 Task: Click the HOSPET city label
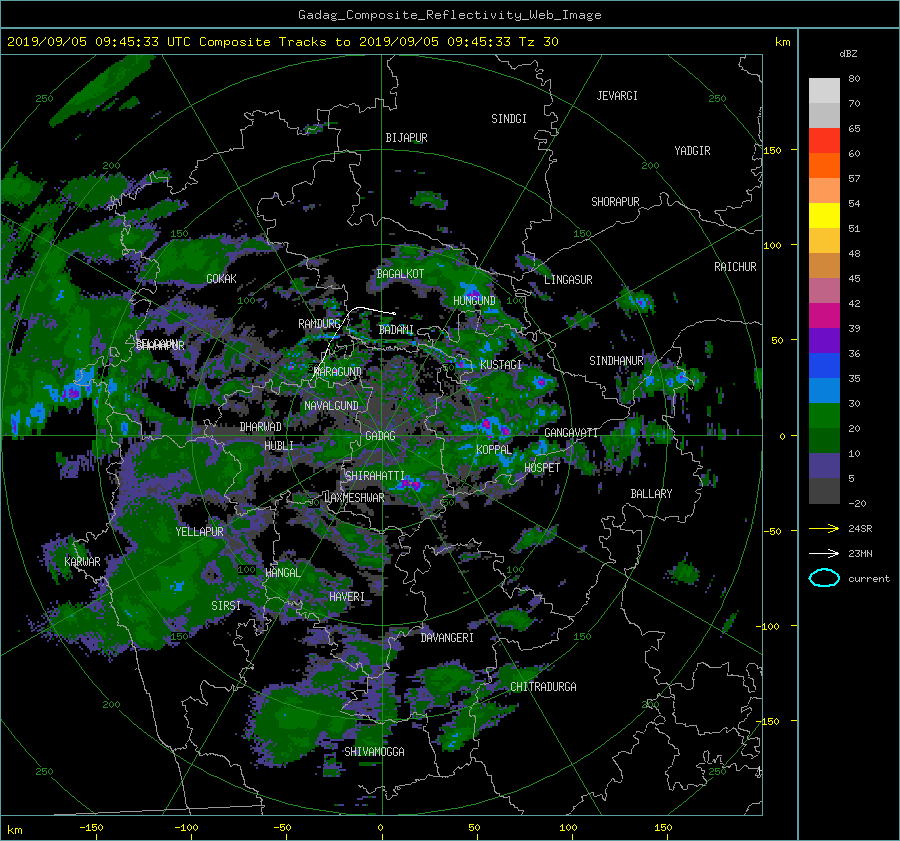pyautogui.click(x=542, y=468)
